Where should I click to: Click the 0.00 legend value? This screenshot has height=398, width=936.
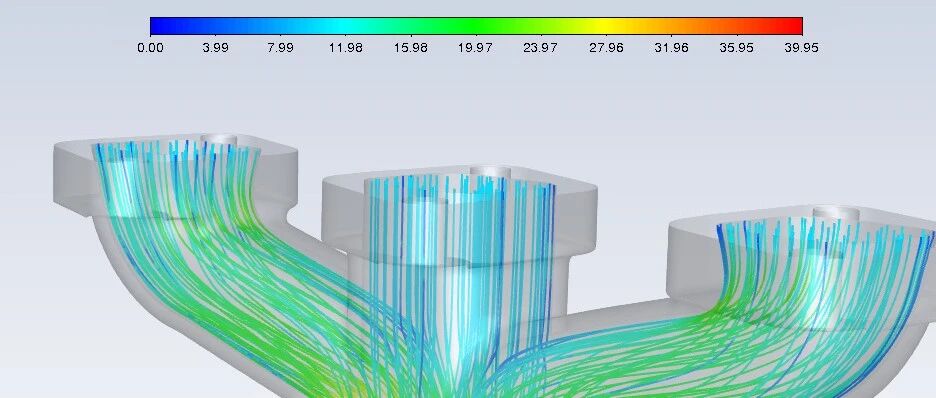click(x=150, y=48)
